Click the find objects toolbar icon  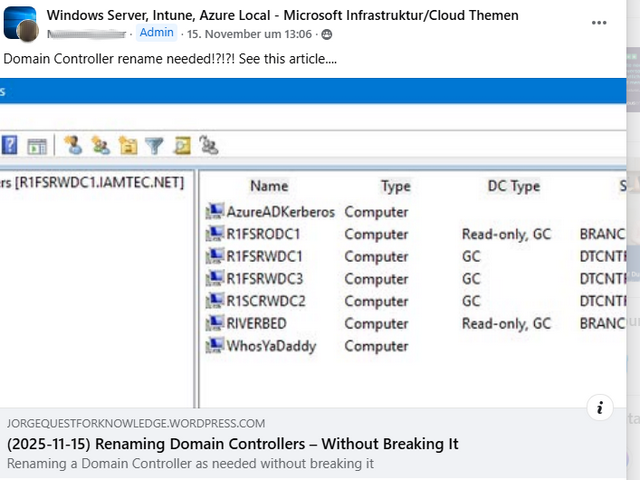pyautogui.click(x=182, y=146)
